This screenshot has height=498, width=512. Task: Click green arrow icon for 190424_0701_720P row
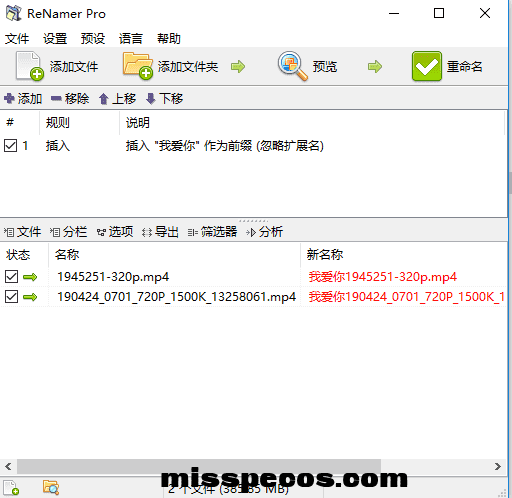tap(30, 297)
